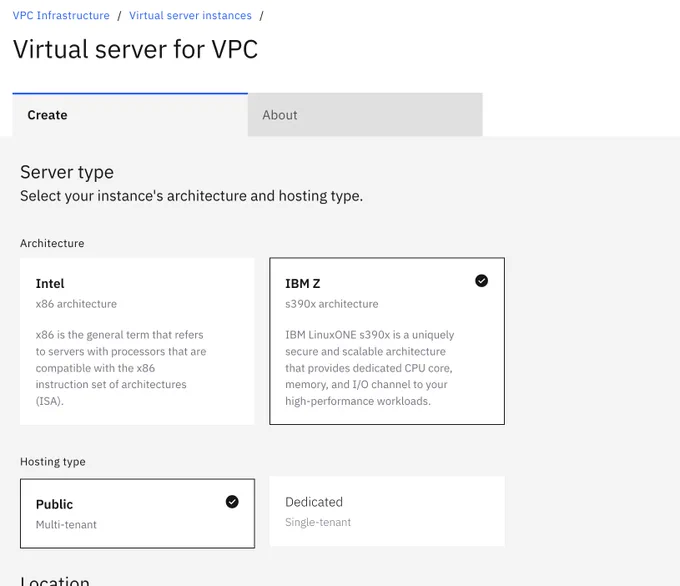Click the 'Single-tenant' subtitle text
Screen dimensions: 680x586
click(318, 522)
